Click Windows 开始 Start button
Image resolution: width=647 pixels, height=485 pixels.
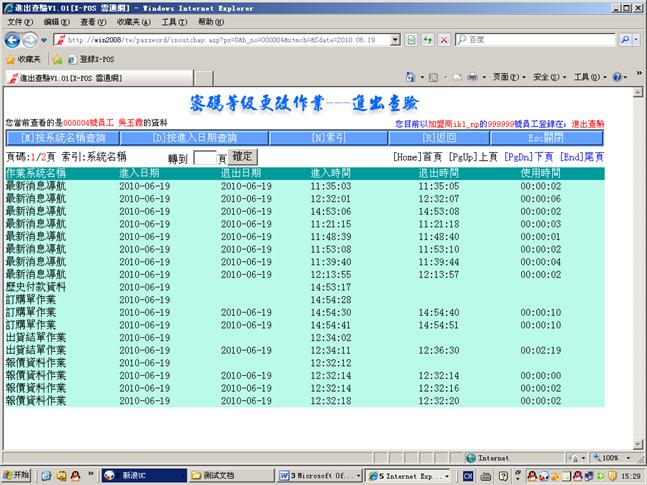[x=18, y=474]
